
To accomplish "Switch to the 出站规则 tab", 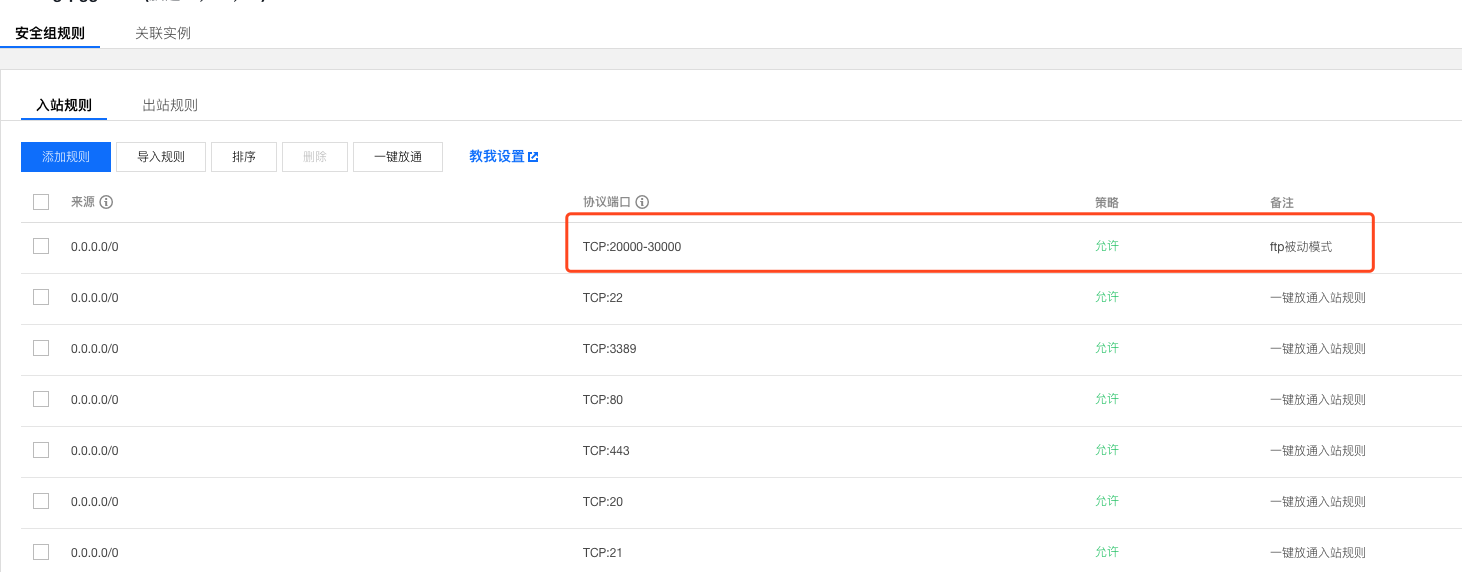I will point(170,105).
